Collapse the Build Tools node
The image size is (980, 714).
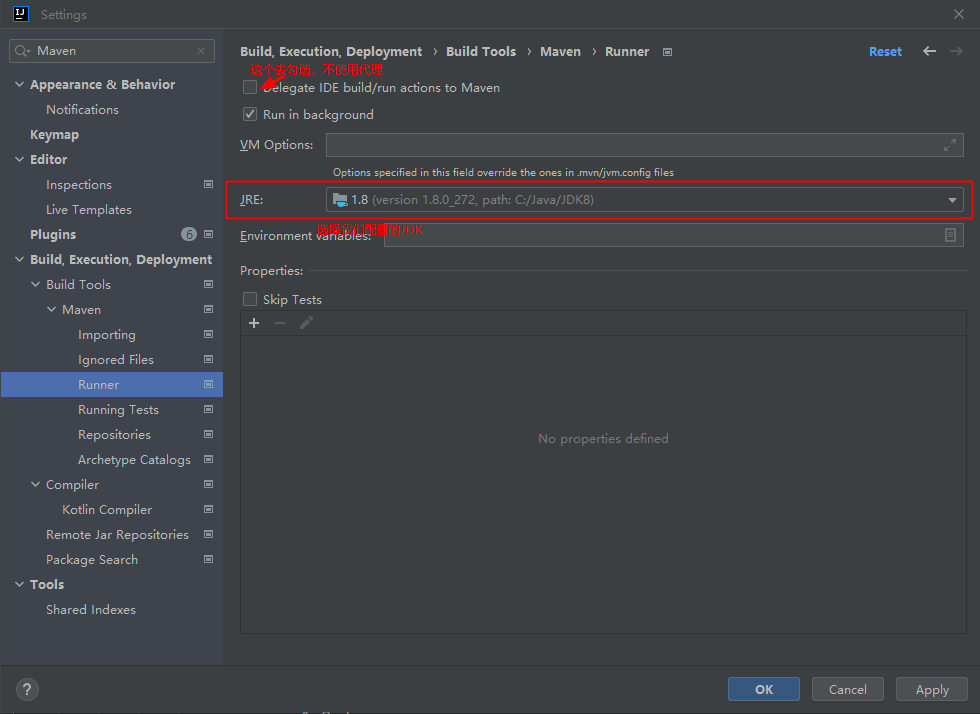tap(36, 284)
